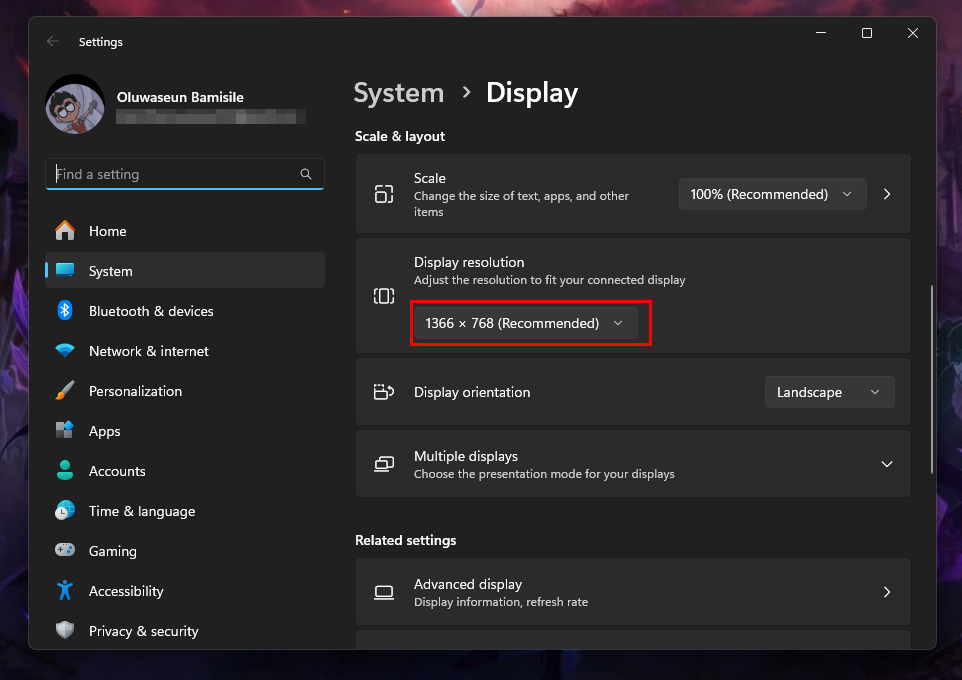
Task: Expand the Multiple displays section
Action: click(x=886, y=464)
